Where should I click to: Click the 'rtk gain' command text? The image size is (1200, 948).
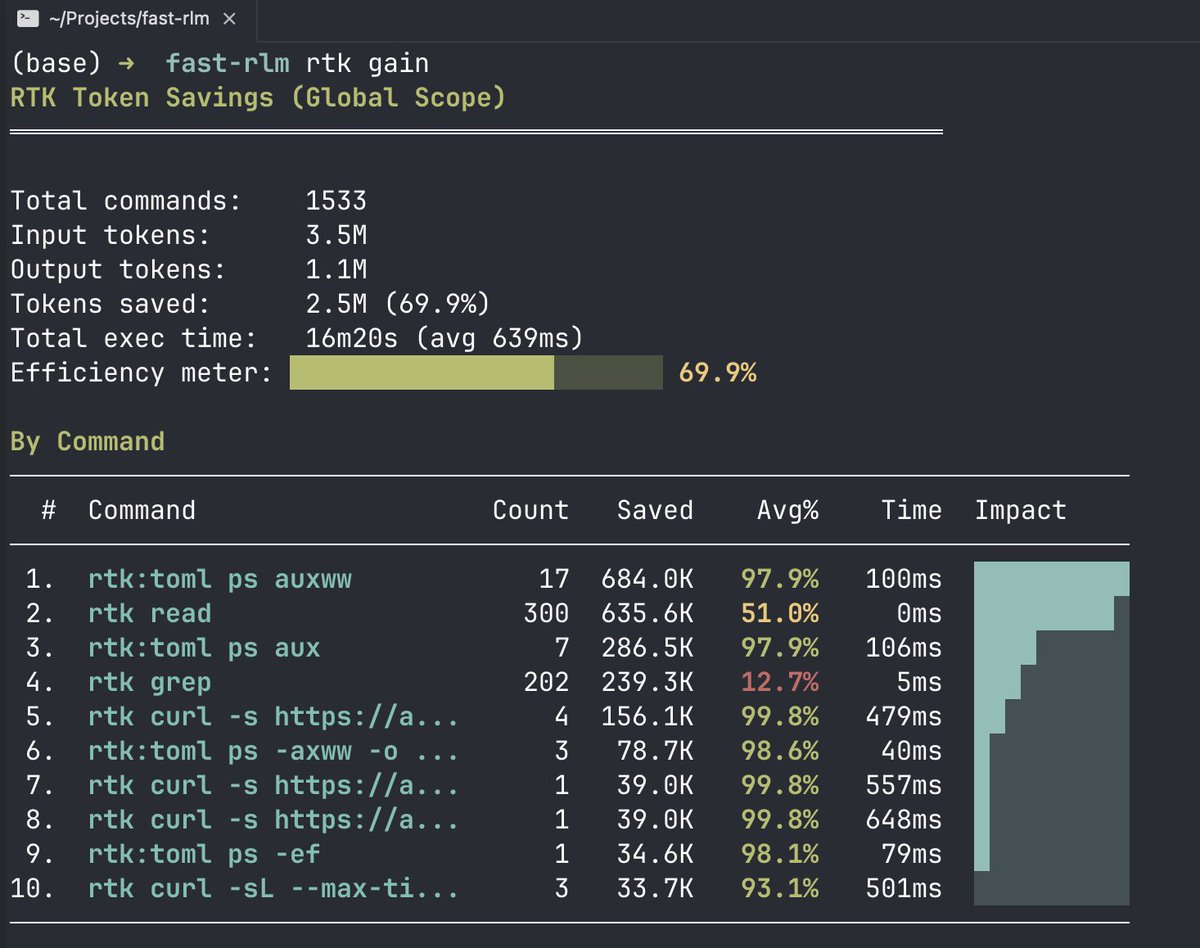pos(367,64)
